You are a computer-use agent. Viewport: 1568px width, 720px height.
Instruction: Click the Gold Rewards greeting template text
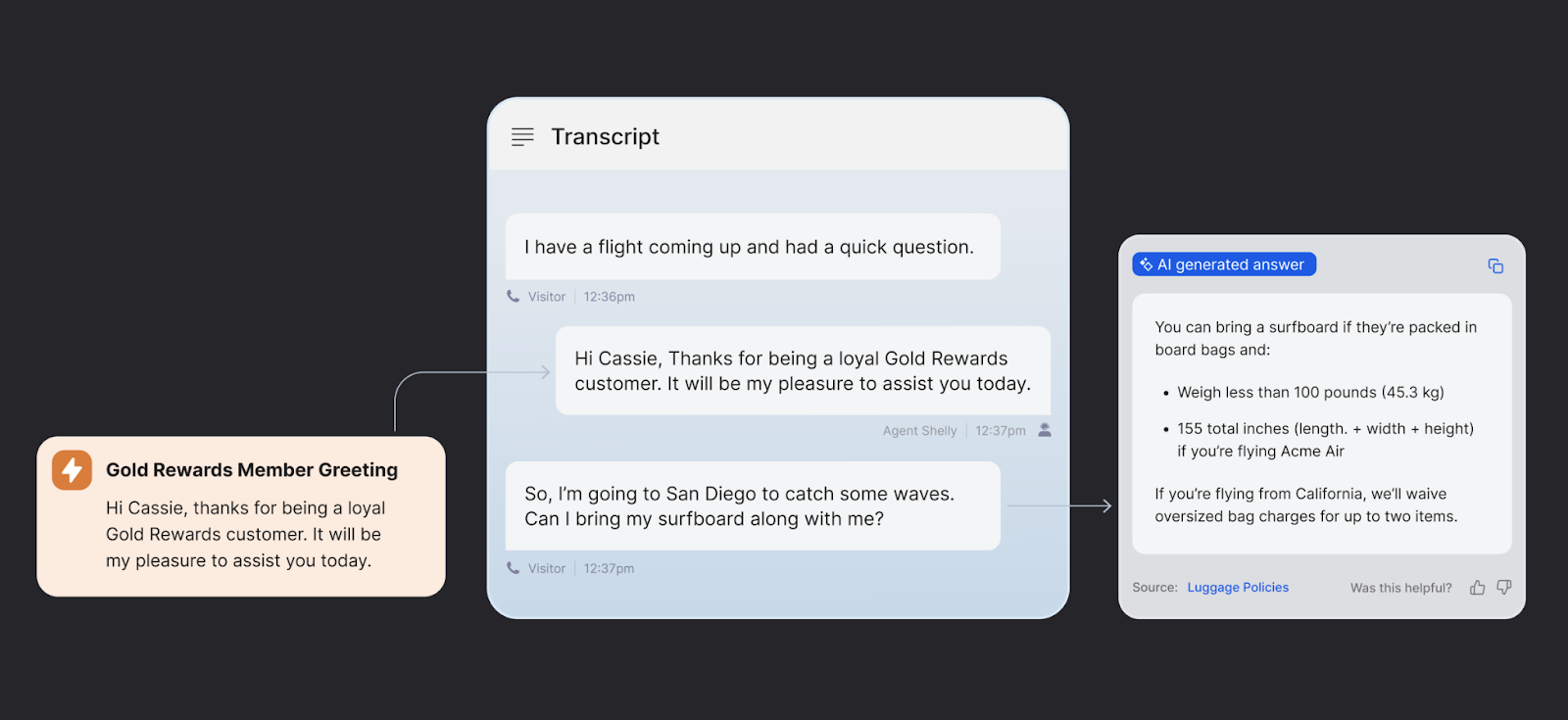pos(245,535)
